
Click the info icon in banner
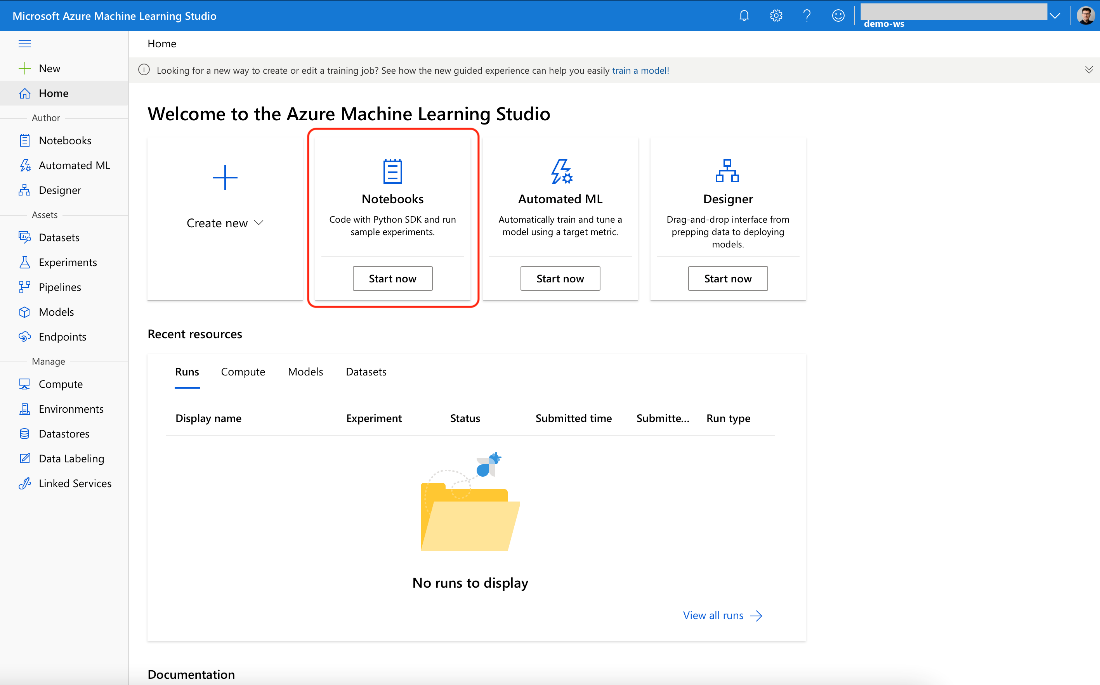145,70
